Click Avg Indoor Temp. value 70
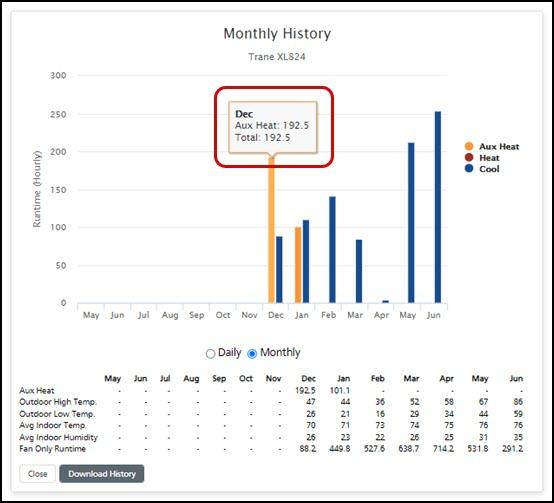The width and height of the screenshot is (554, 503). 311,425
